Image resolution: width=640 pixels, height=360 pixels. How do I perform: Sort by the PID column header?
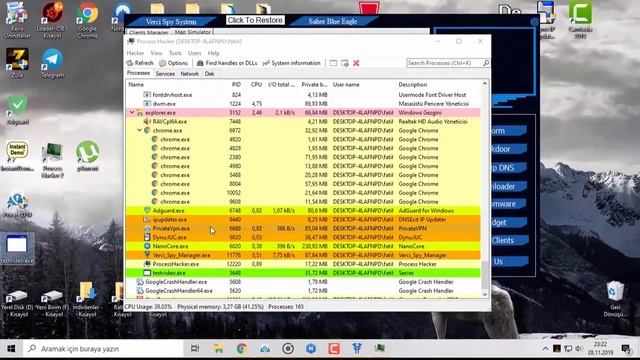point(236,84)
